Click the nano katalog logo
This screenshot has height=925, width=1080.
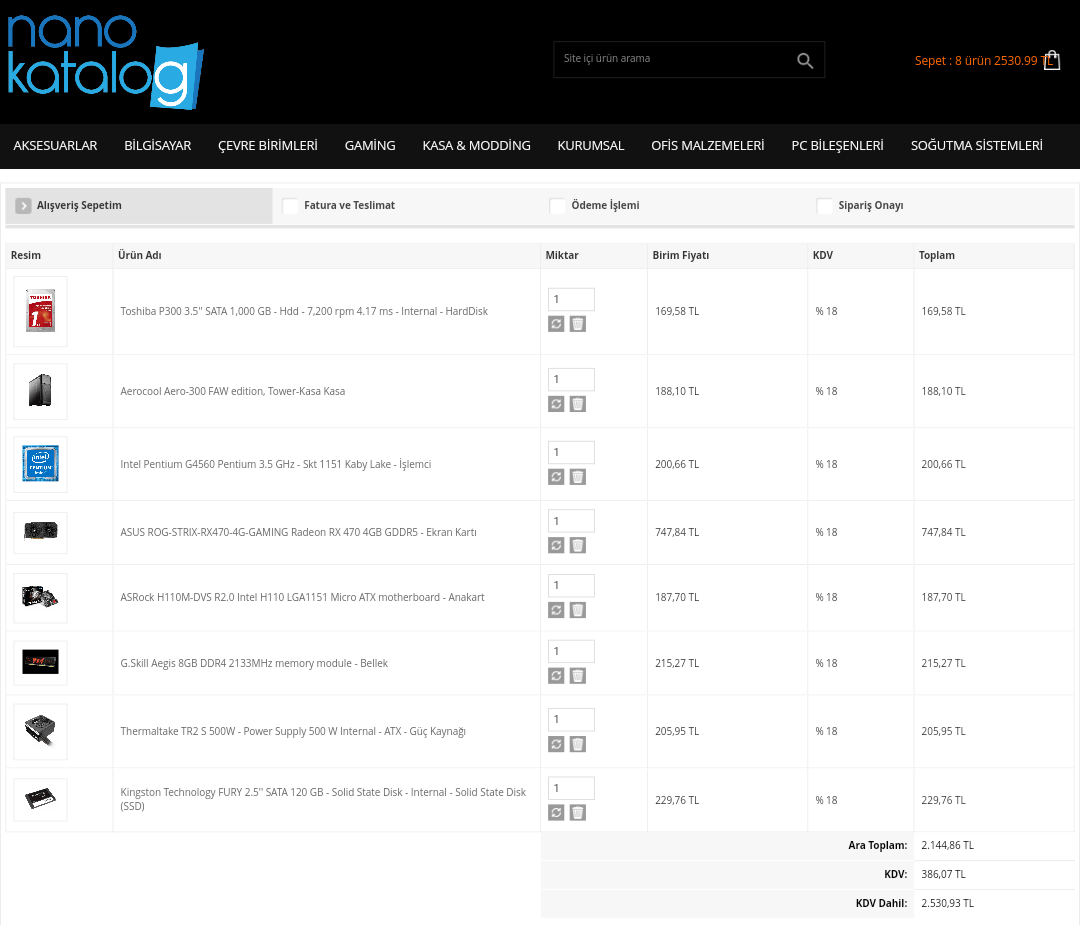pyautogui.click(x=105, y=62)
